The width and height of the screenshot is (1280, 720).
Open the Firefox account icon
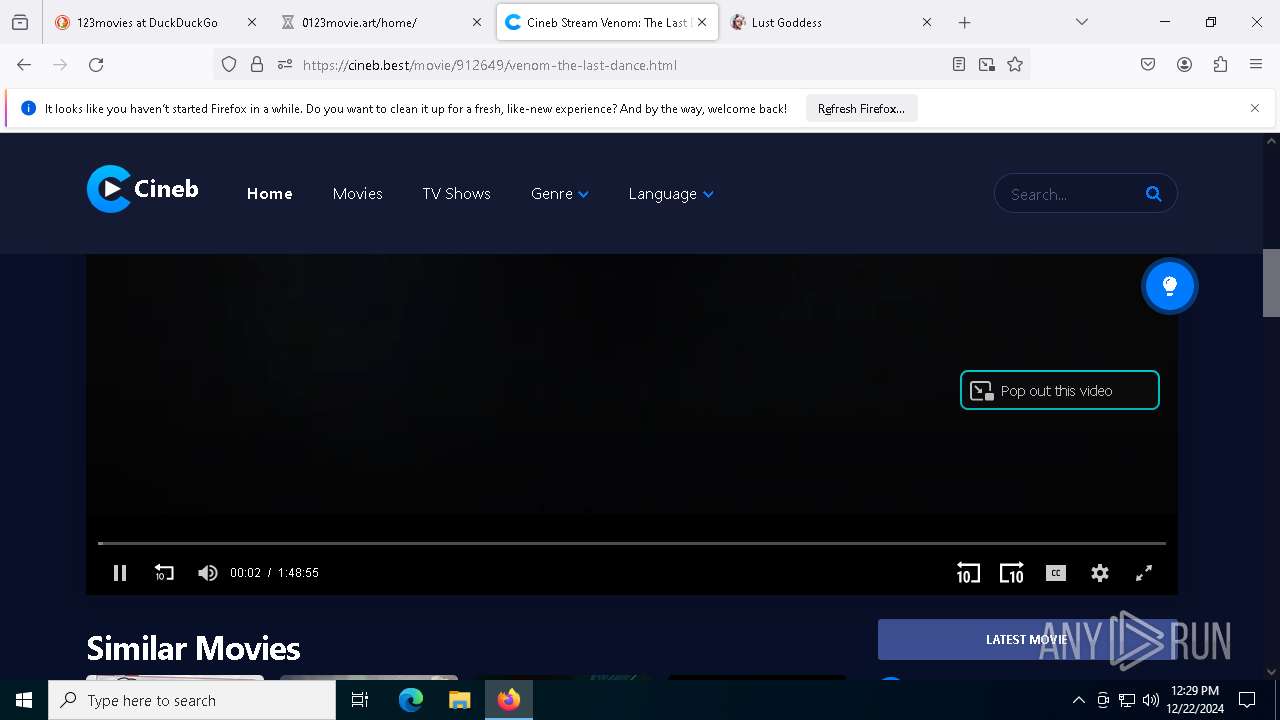pyautogui.click(x=1184, y=65)
